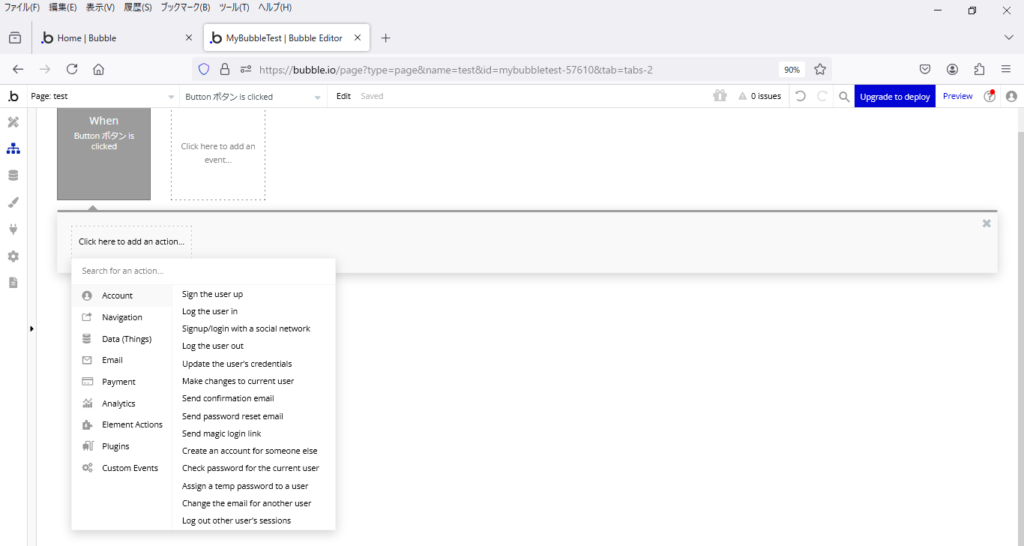This screenshot has height=546, width=1024.
Task: Save to Pocket icon in Firefox toolbar
Action: point(925,69)
